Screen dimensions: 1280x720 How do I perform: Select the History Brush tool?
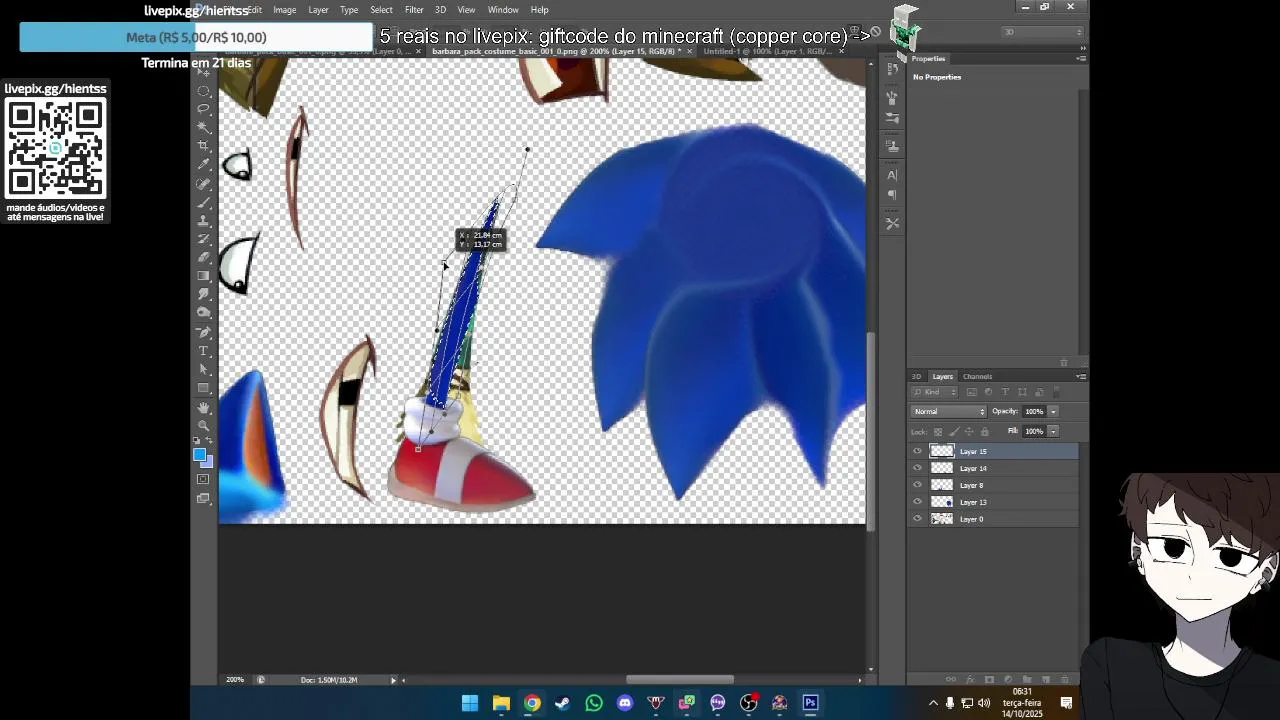[204, 238]
